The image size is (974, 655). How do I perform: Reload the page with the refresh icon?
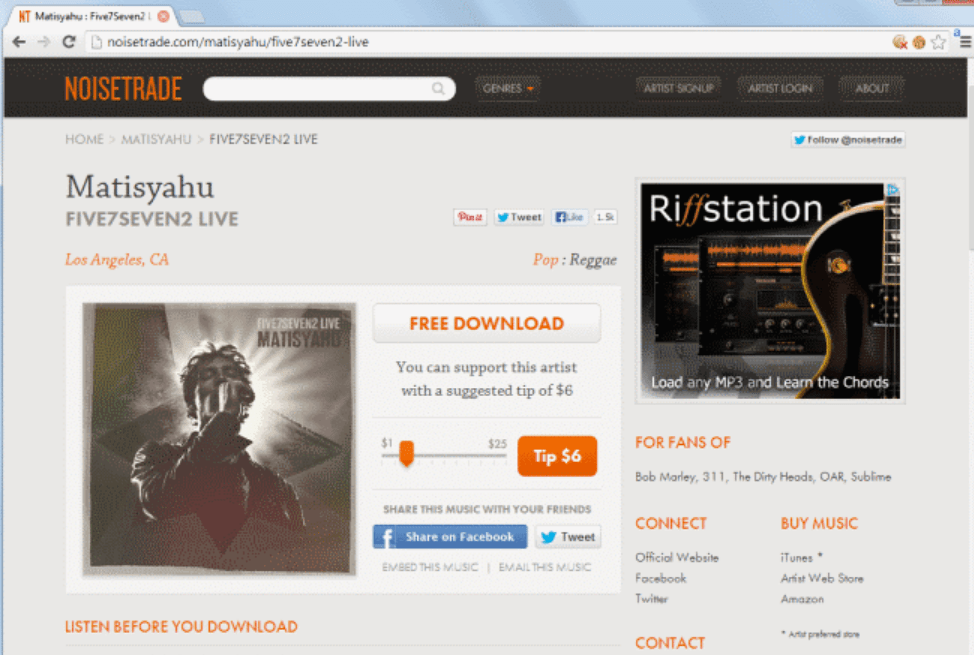[69, 42]
